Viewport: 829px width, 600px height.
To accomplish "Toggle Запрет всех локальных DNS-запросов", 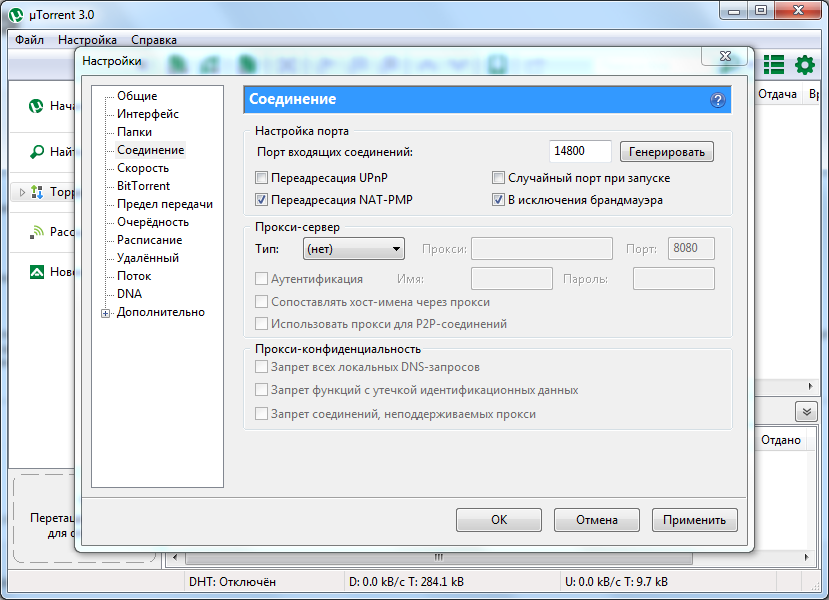I will tap(261, 367).
